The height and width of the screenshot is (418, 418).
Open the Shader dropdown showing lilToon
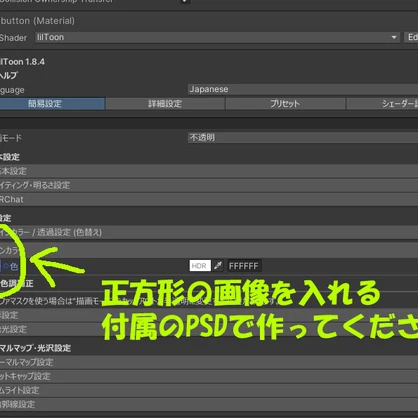coord(217,37)
